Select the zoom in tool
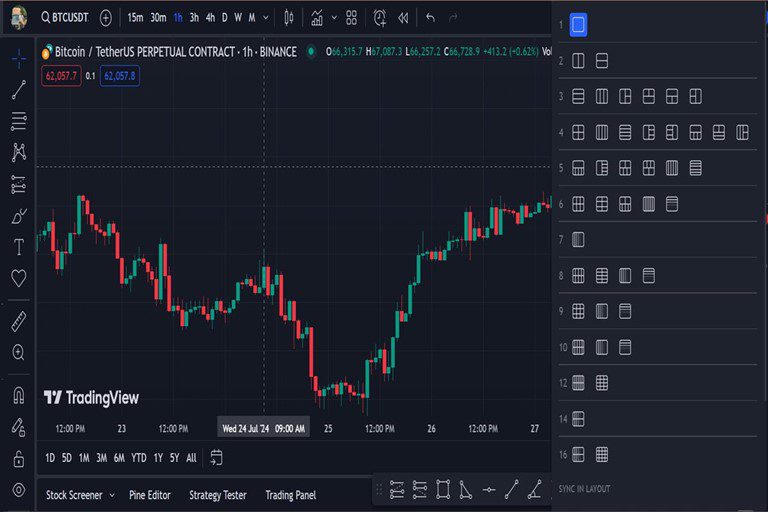Image resolution: width=768 pixels, height=512 pixels. pos(19,352)
